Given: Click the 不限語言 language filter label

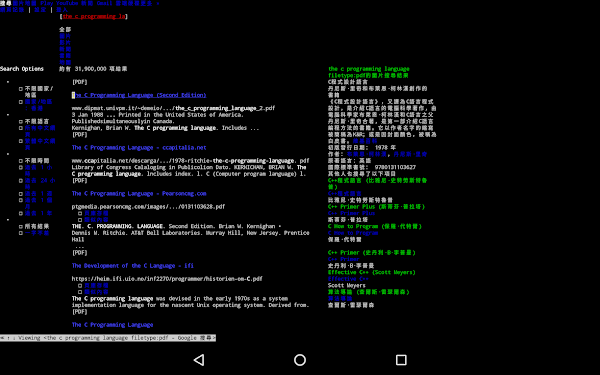Looking at the screenshot, I should (37, 121).
